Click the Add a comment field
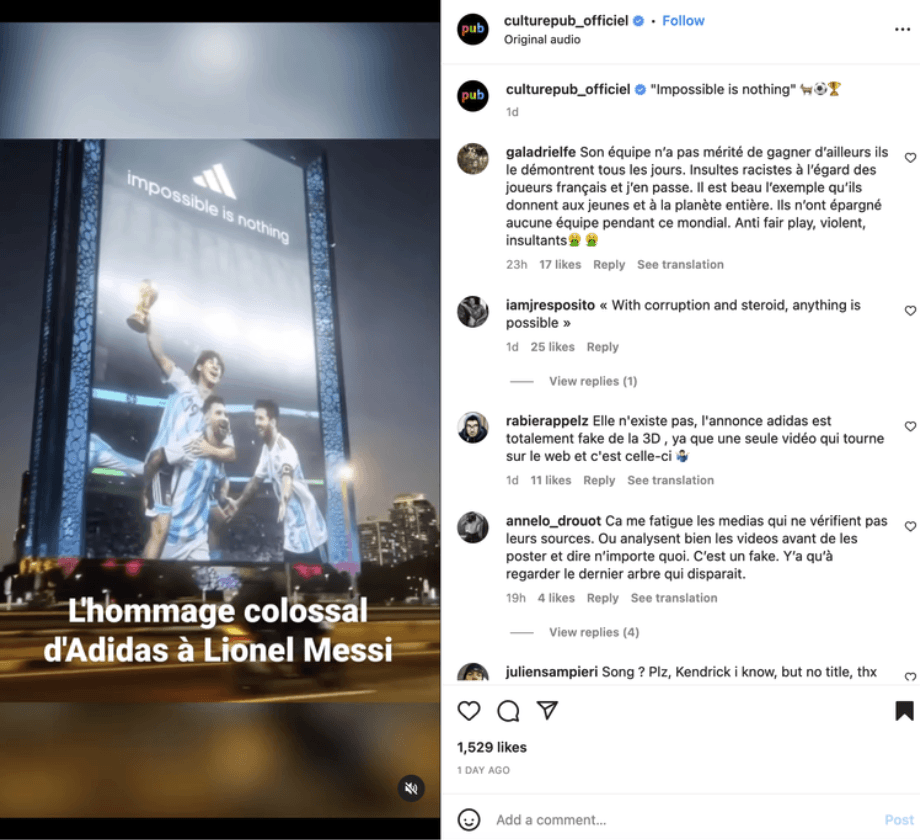 pyautogui.click(x=684, y=819)
